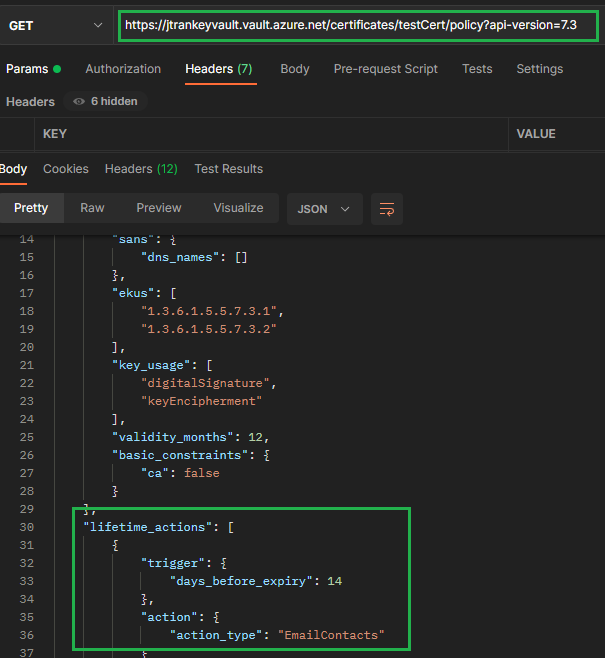The height and width of the screenshot is (658, 605).
Task: Open the response Cookies tab
Action: (x=66, y=169)
